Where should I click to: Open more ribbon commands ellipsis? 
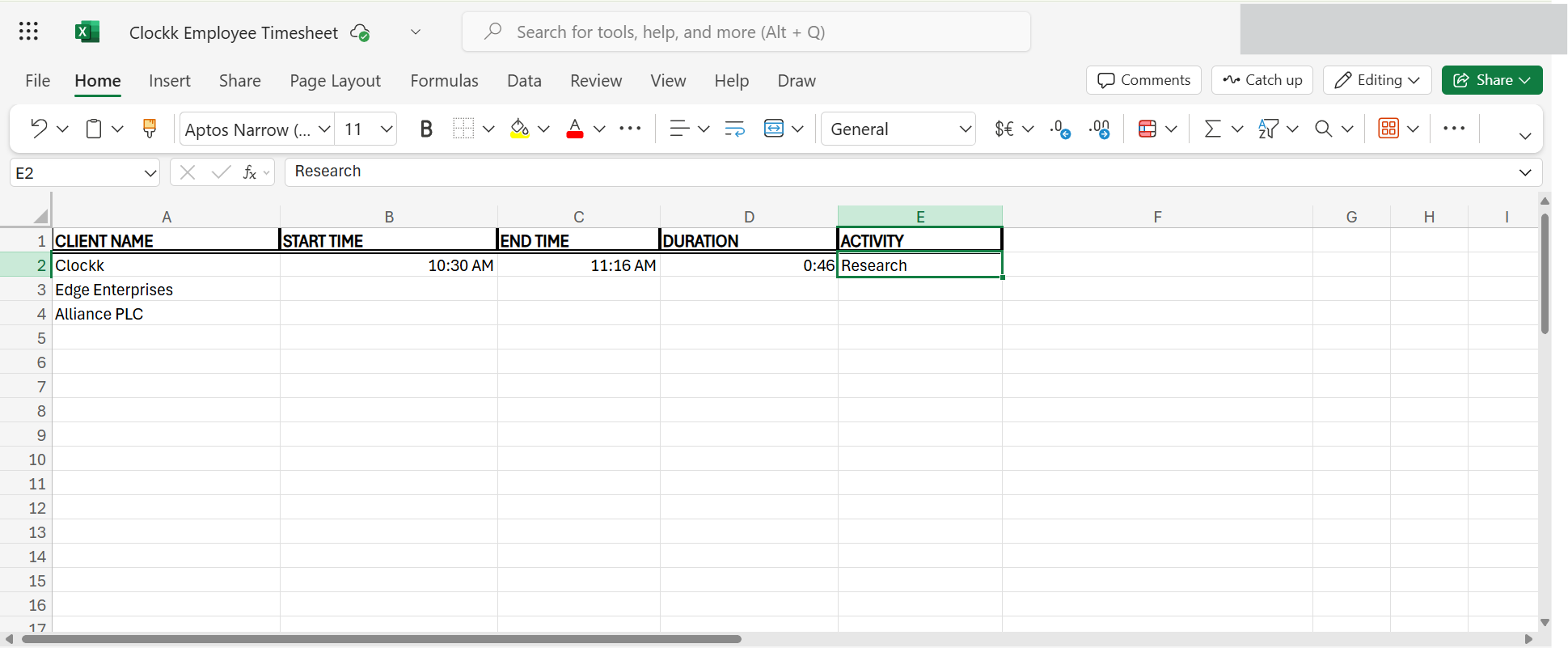point(1454,129)
